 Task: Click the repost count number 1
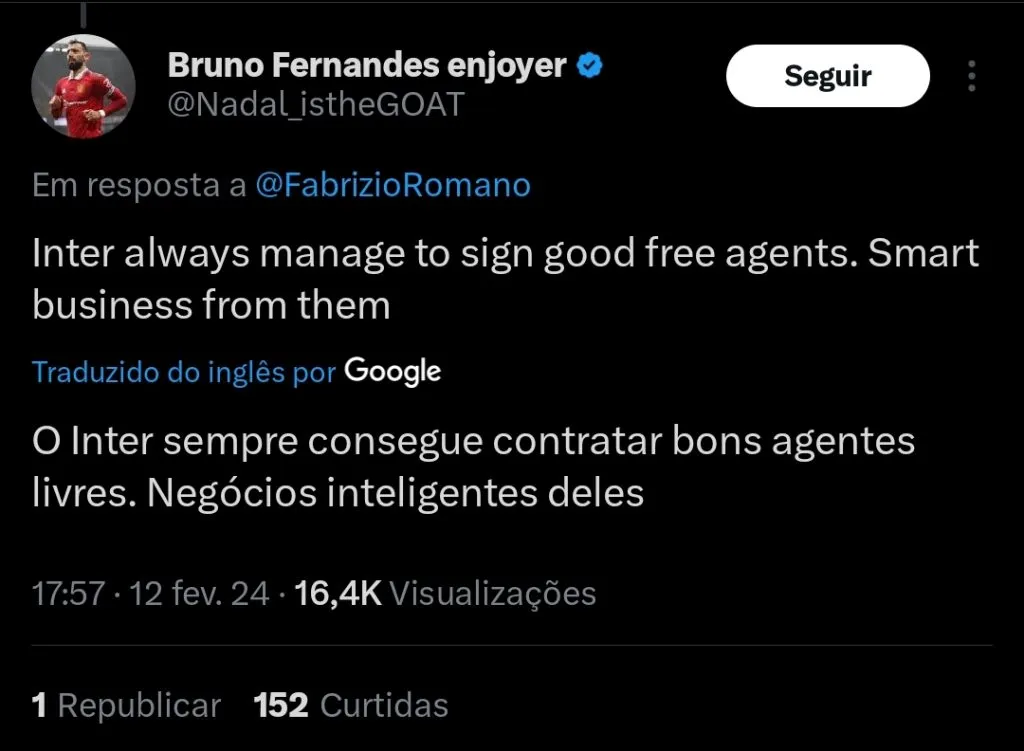click(x=40, y=706)
